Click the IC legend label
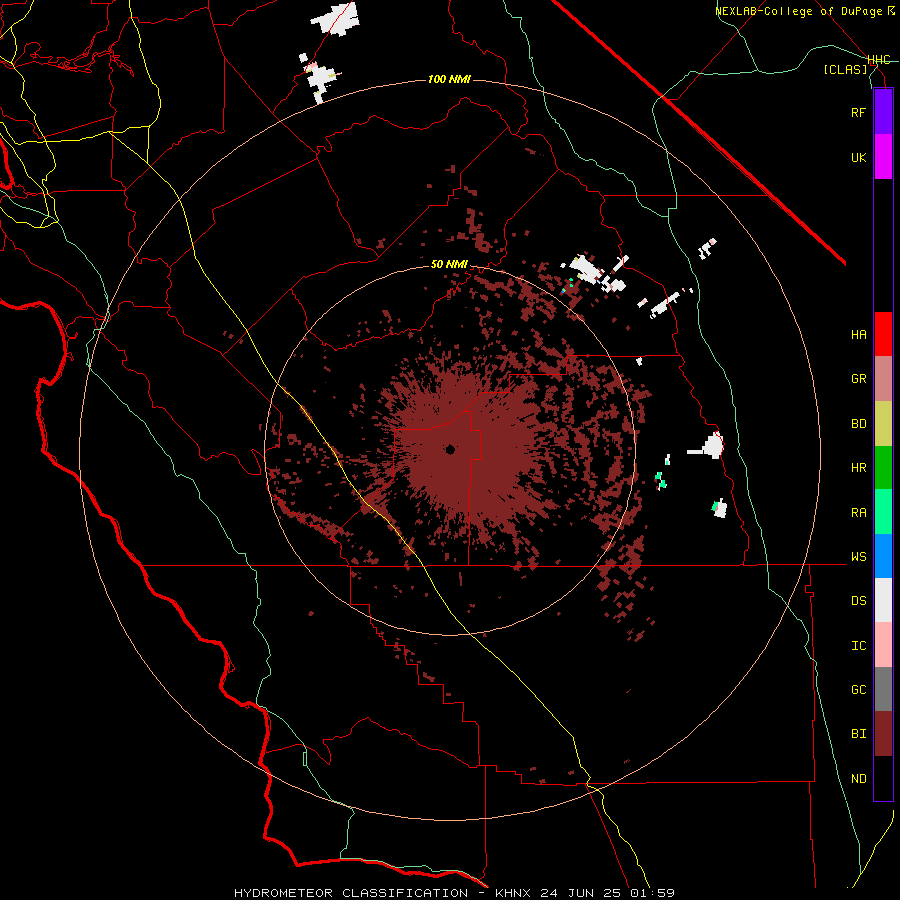The width and height of the screenshot is (900, 900). 858,645
